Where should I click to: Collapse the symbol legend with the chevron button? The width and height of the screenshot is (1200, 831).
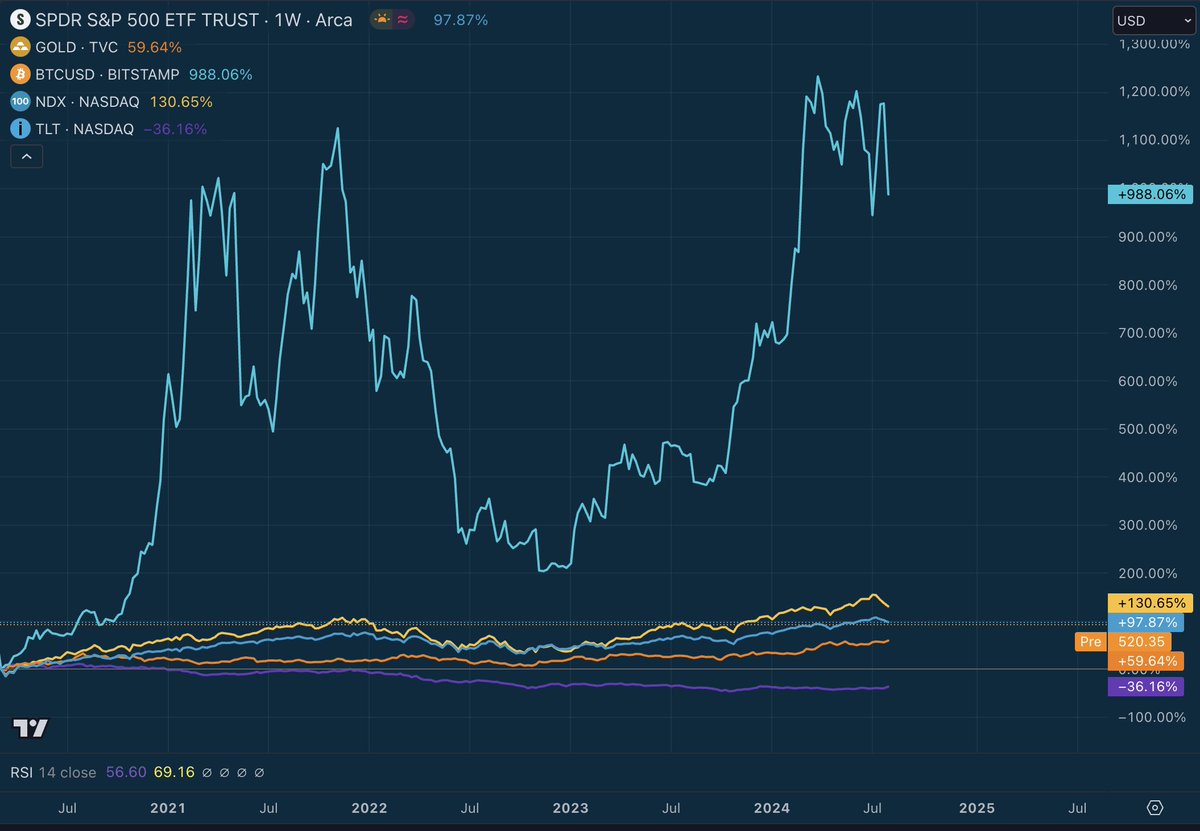click(x=26, y=156)
